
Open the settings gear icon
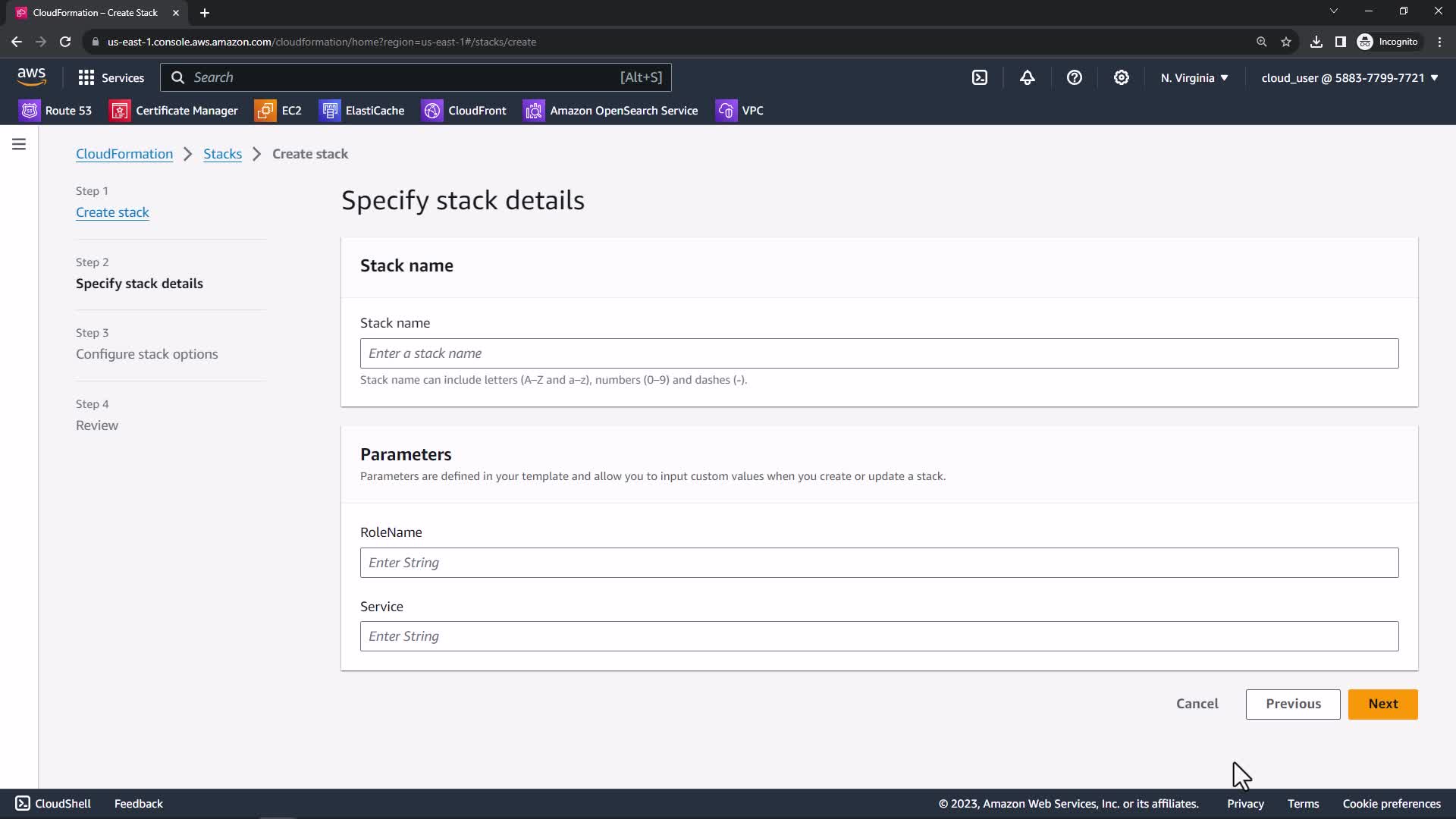1121,77
